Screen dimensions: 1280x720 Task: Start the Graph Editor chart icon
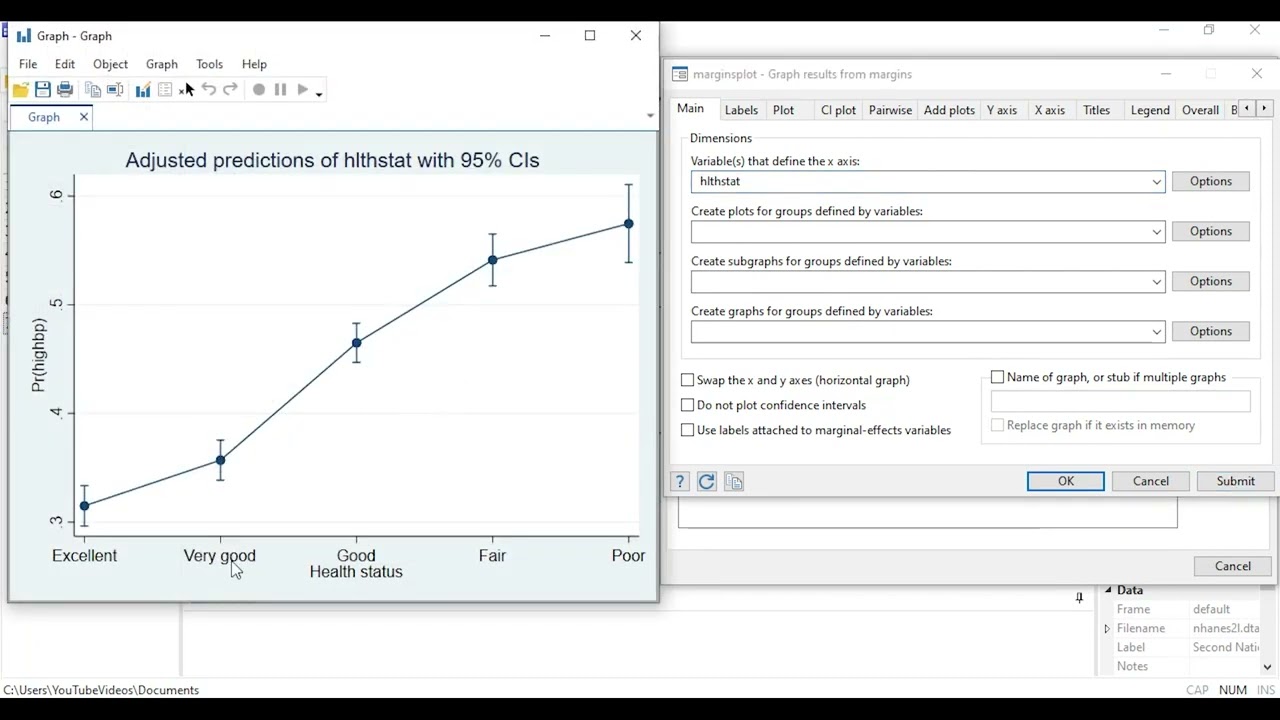tap(143, 90)
